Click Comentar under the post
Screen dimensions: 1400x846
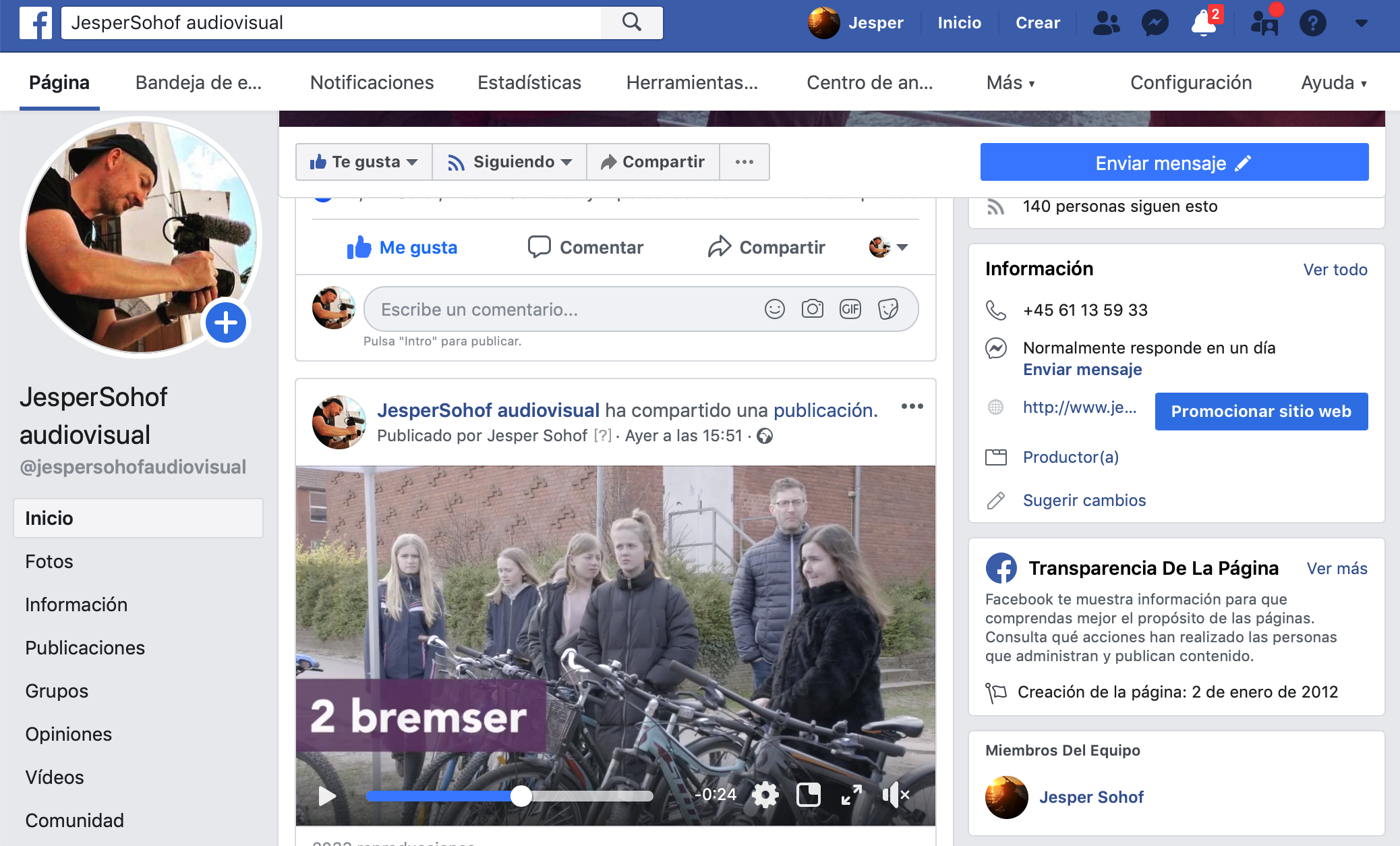pyautogui.click(x=585, y=248)
